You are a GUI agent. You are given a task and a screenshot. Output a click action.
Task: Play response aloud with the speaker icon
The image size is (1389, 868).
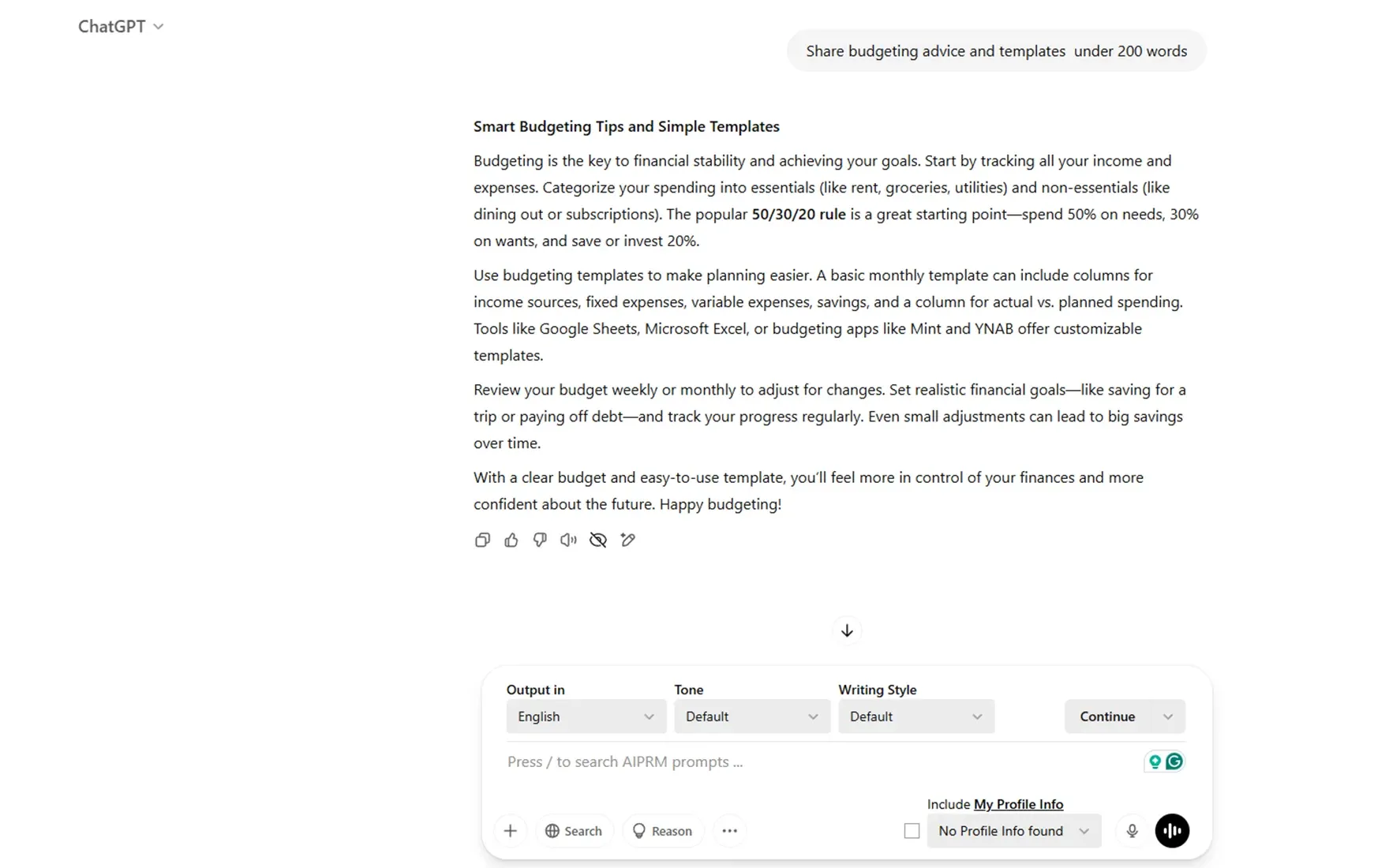click(x=568, y=540)
